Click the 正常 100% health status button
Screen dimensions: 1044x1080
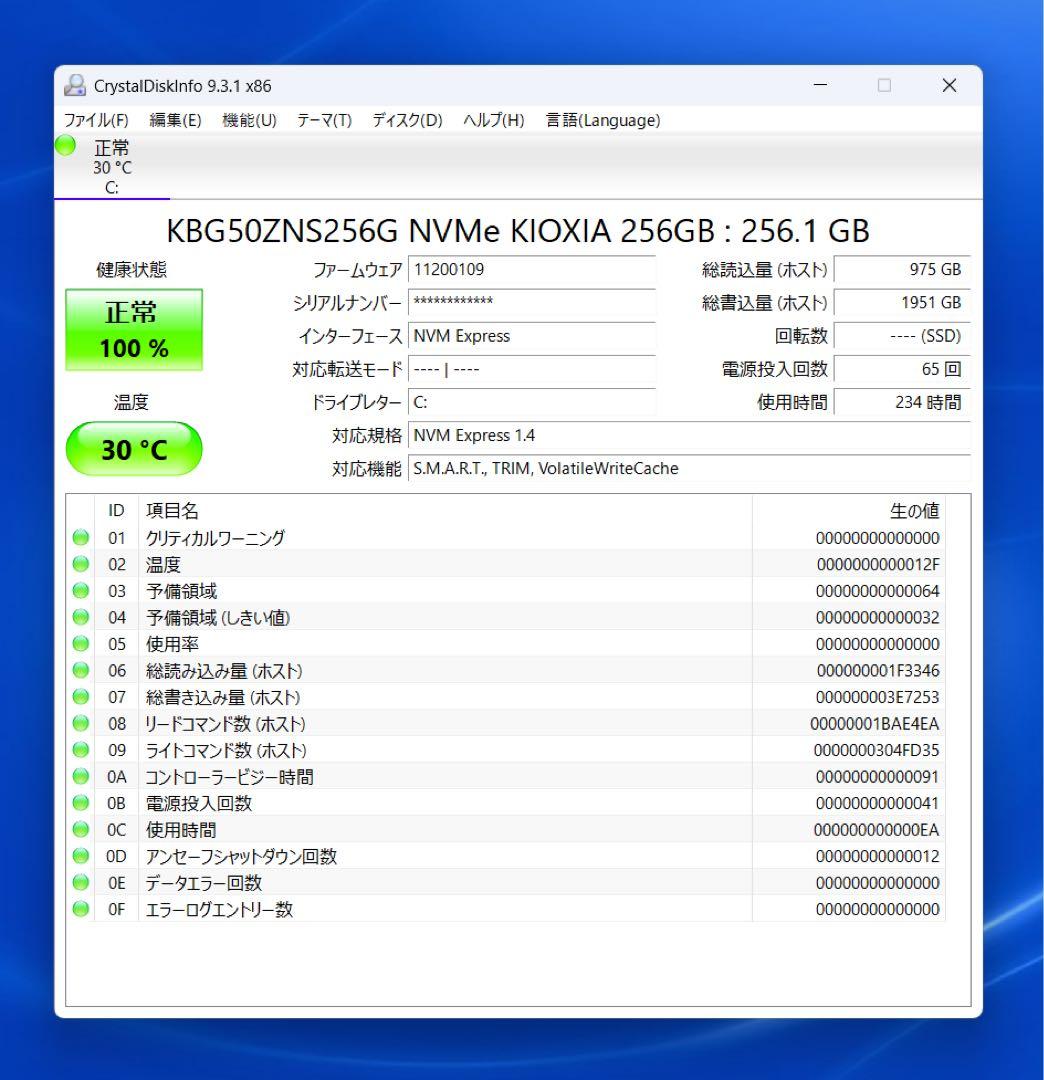[134, 330]
